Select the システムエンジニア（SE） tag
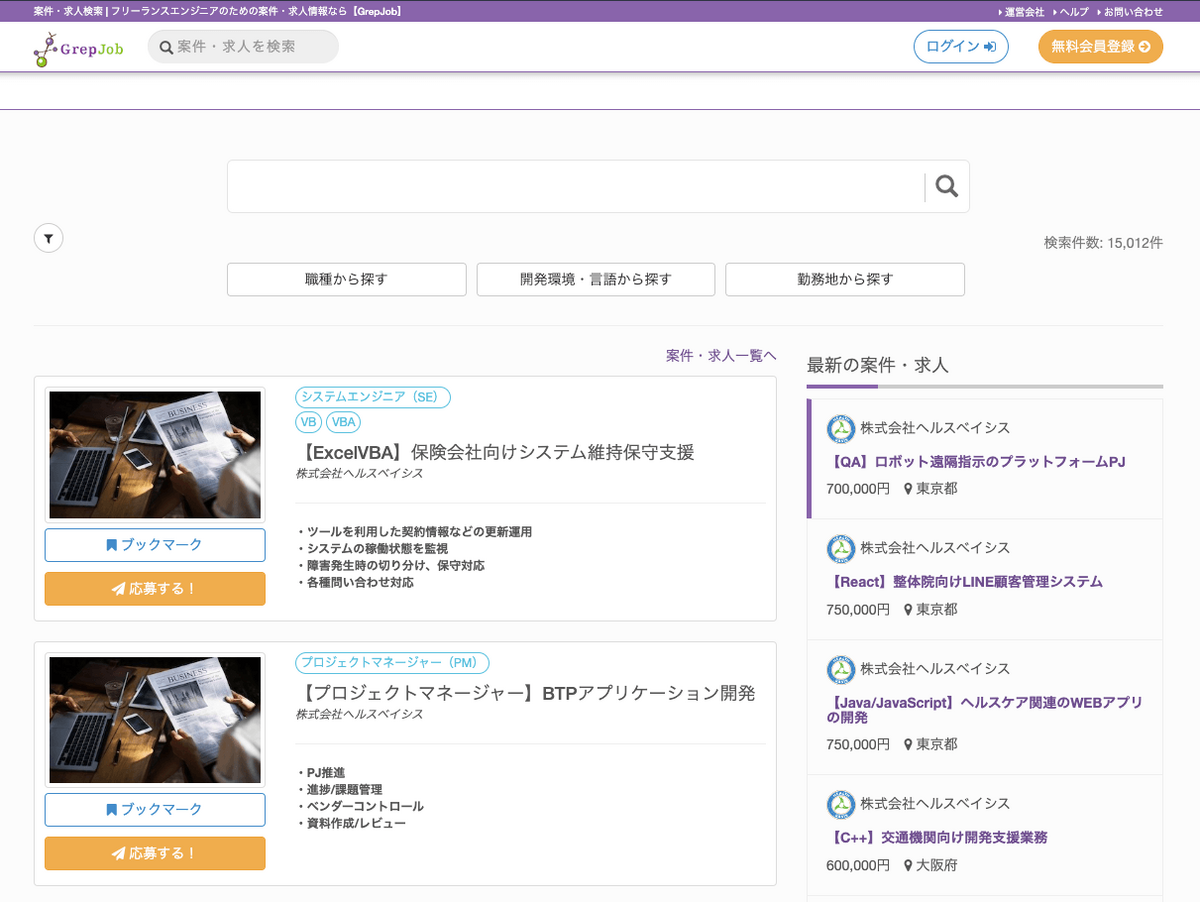Image resolution: width=1200 pixels, height=902 pixels. [x=373, y=398]
